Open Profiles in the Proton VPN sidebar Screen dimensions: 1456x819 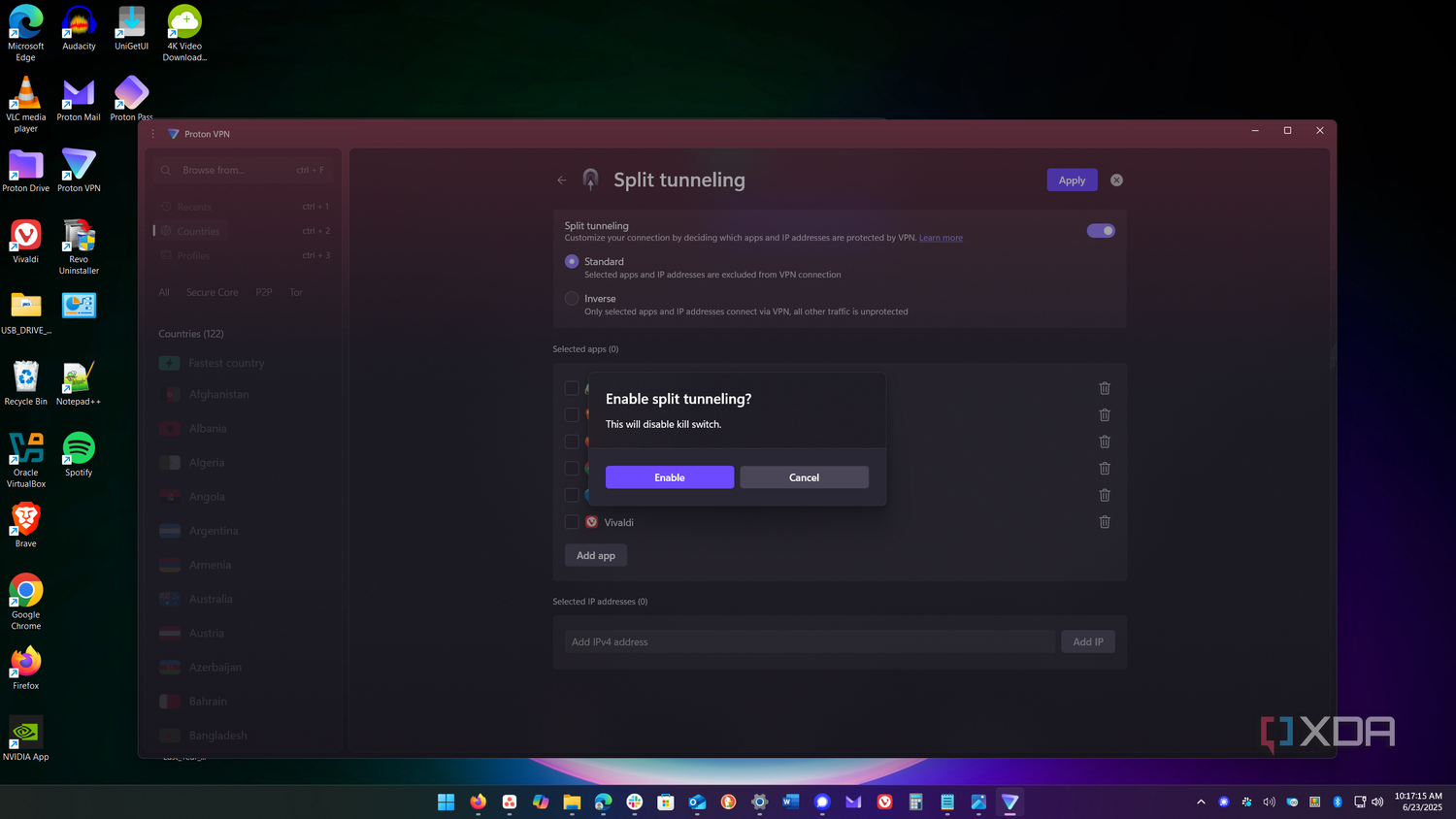pos(243,255)
